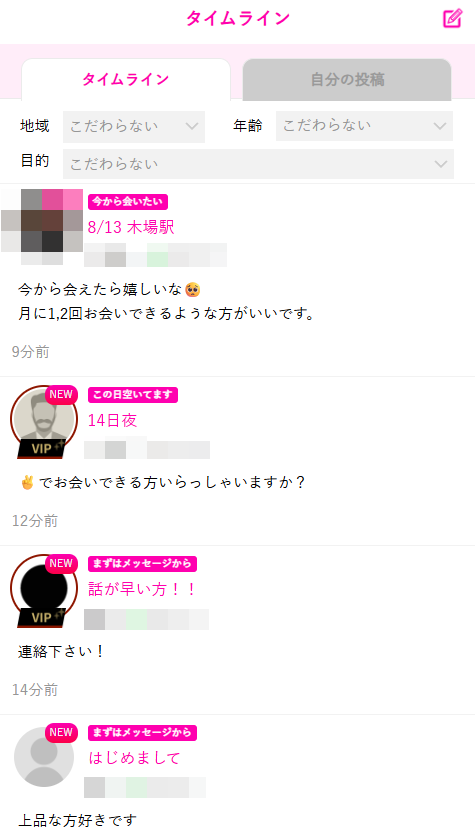Open the black circle VIP avatar
Image resolution: width=475 pixels, height=836 pixels.
(x=44, y=591)
